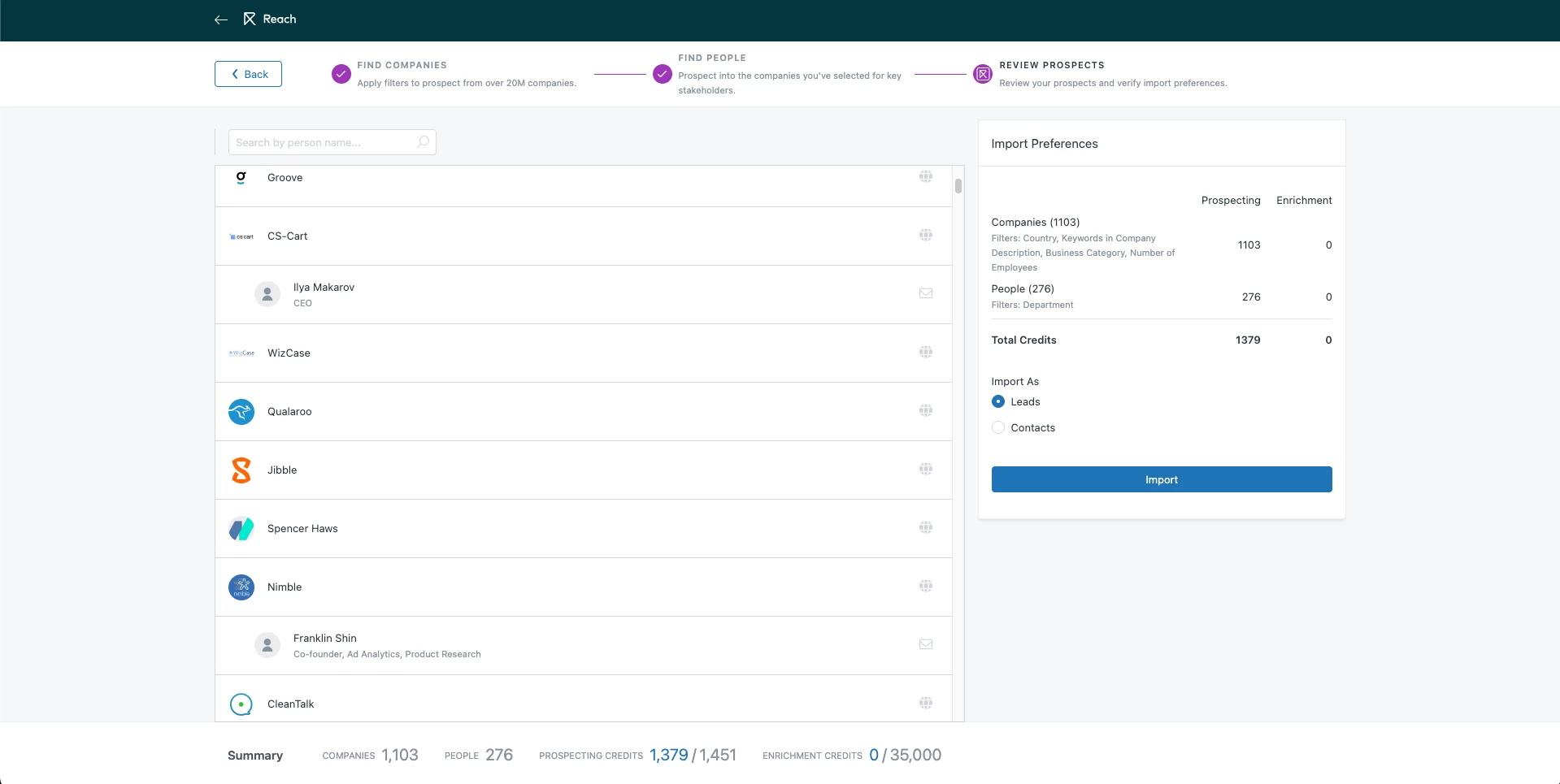This screenshot has width=1560, height=784.
Task: Open the Nimble website globe icon
Action: pos(925,586)
